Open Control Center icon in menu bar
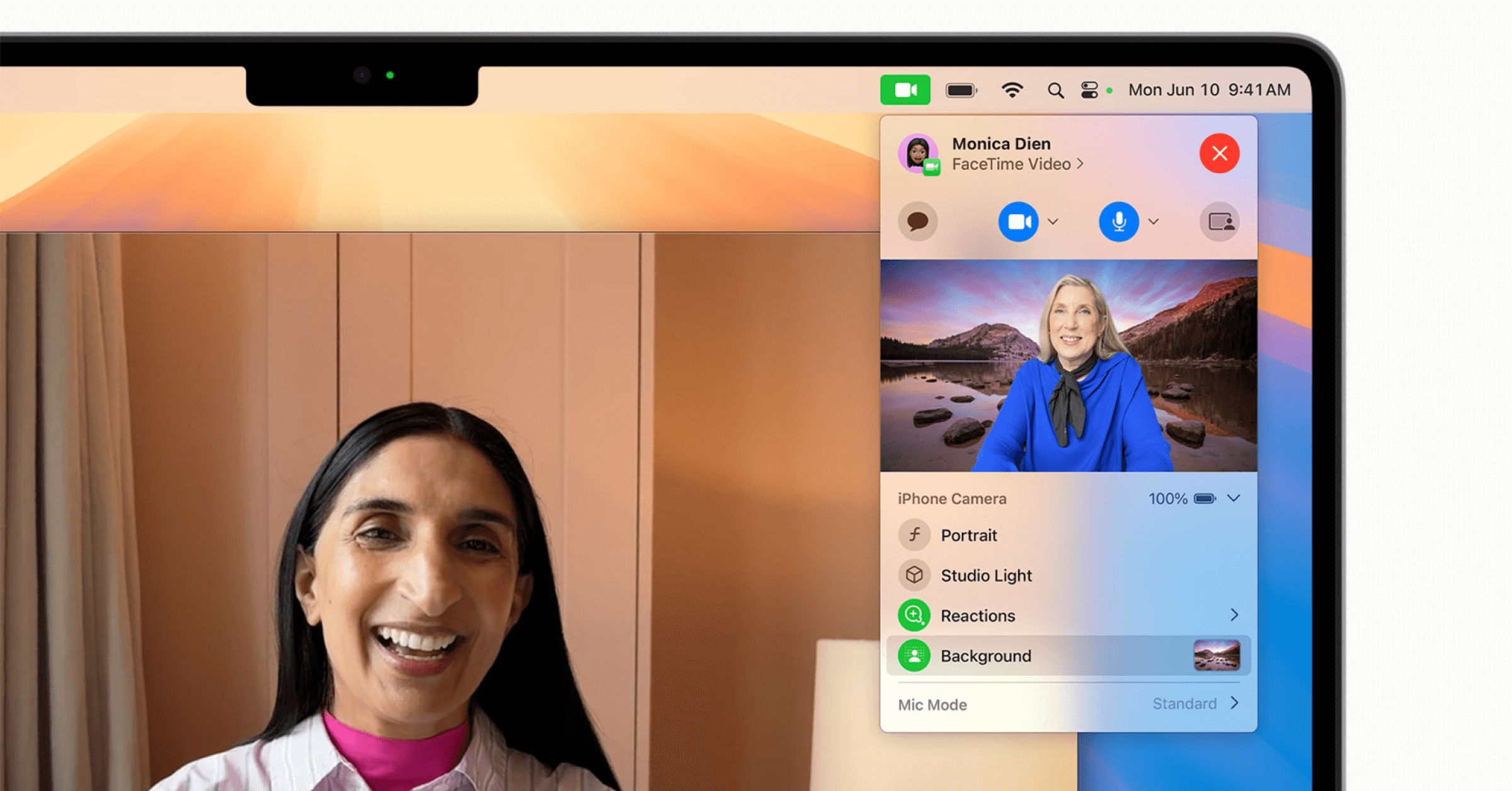This screenshot has width=1512, height=791. (1089, 90)
